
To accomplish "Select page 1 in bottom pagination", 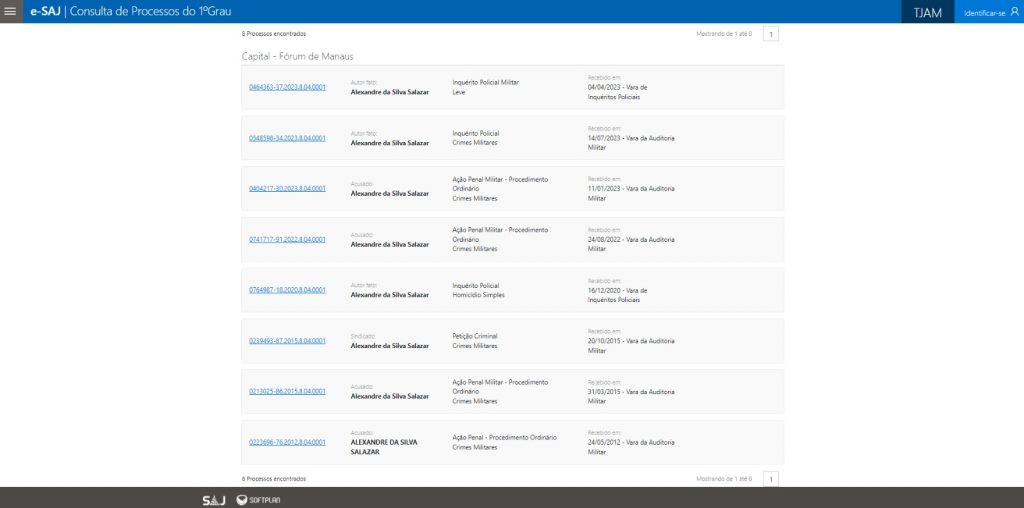I will point(770,479).
